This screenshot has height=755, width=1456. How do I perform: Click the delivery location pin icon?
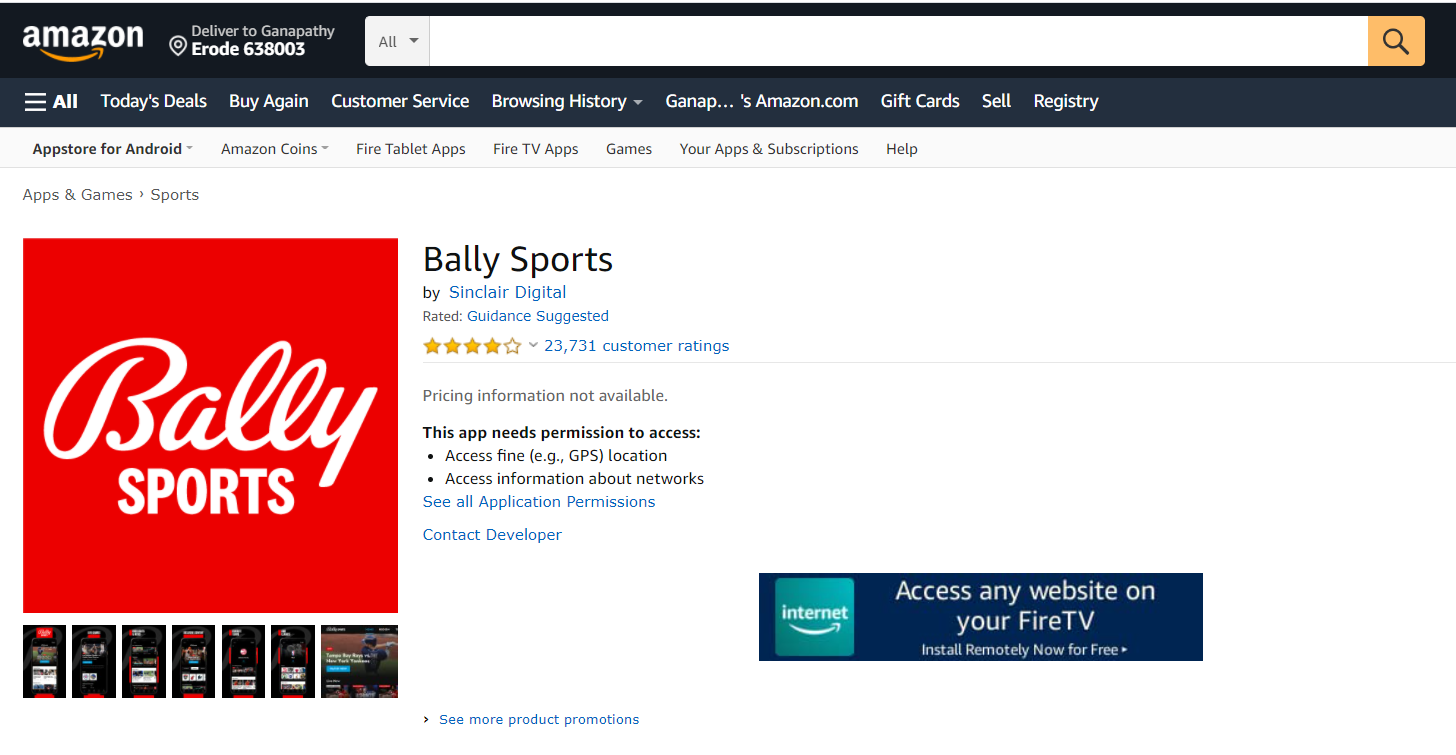click(x=178, y=44)
